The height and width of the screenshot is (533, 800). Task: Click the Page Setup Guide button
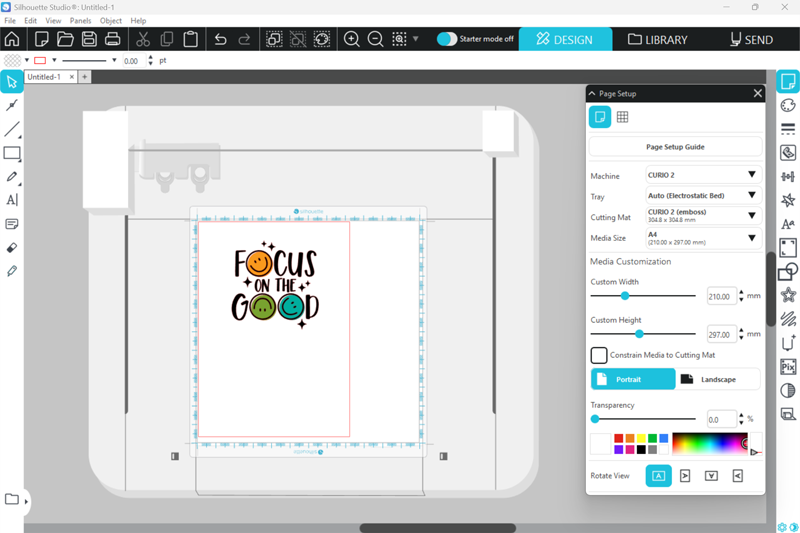pyautogui.click(x=675, y=147)
